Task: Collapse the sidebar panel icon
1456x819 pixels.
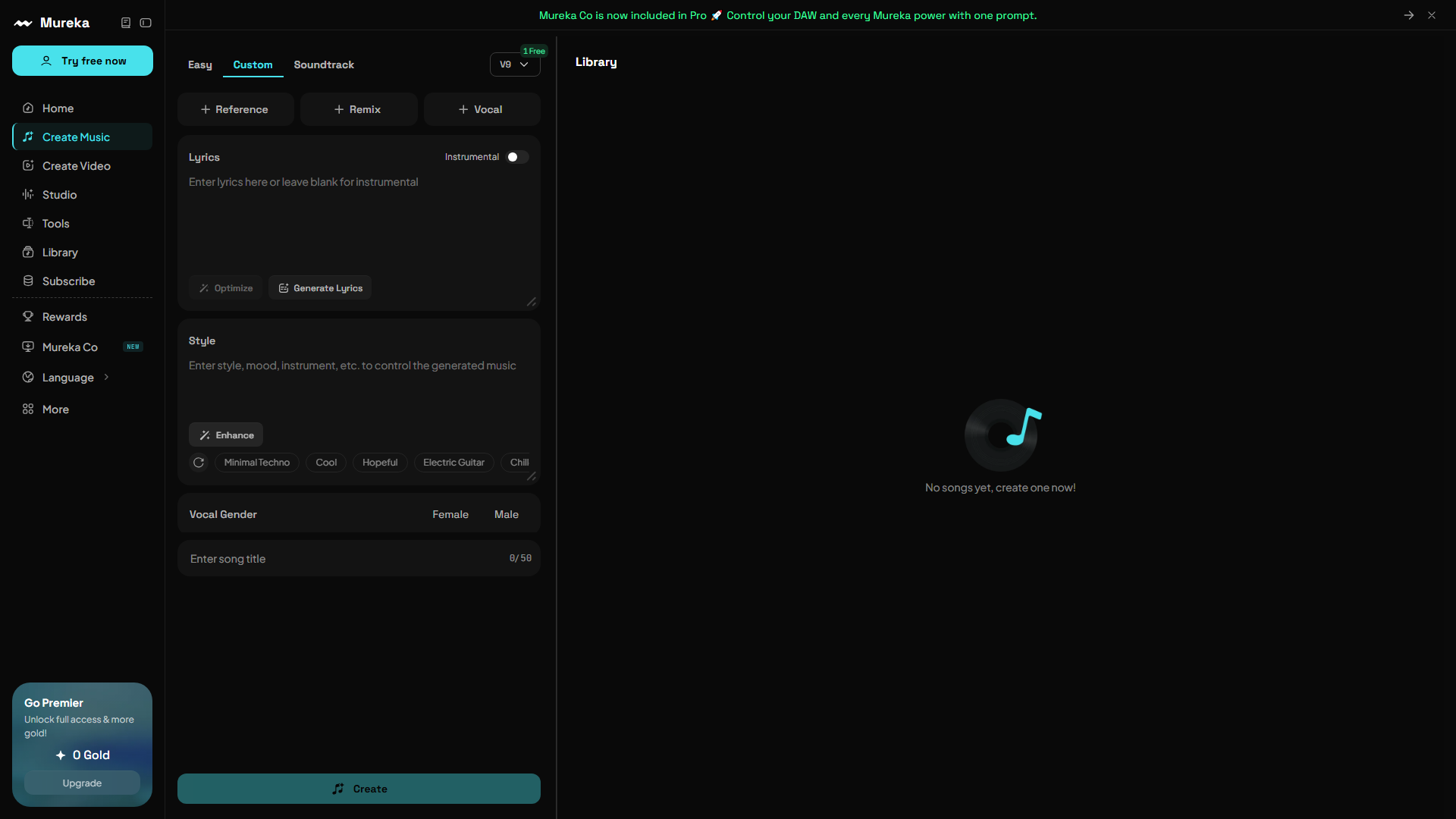Action: (146, 23)
